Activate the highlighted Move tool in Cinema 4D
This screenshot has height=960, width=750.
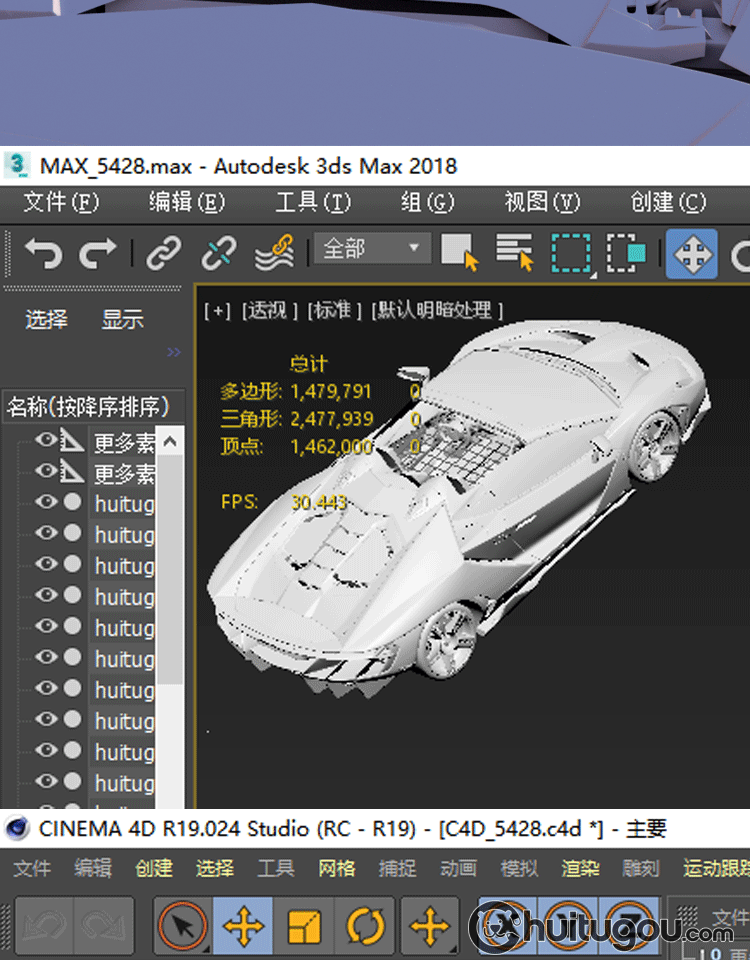243,927
